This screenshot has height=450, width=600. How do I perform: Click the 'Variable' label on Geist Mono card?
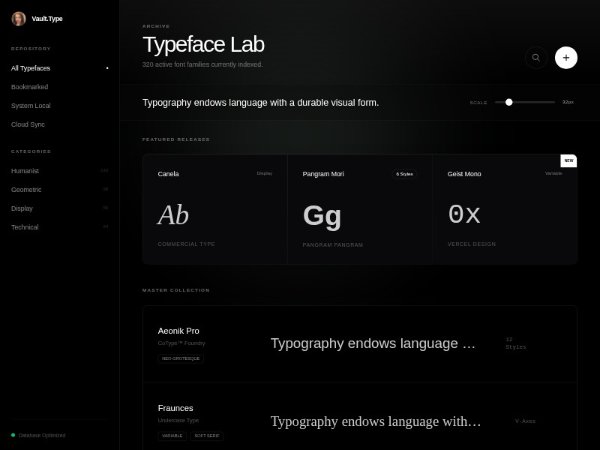coord(554,174)
